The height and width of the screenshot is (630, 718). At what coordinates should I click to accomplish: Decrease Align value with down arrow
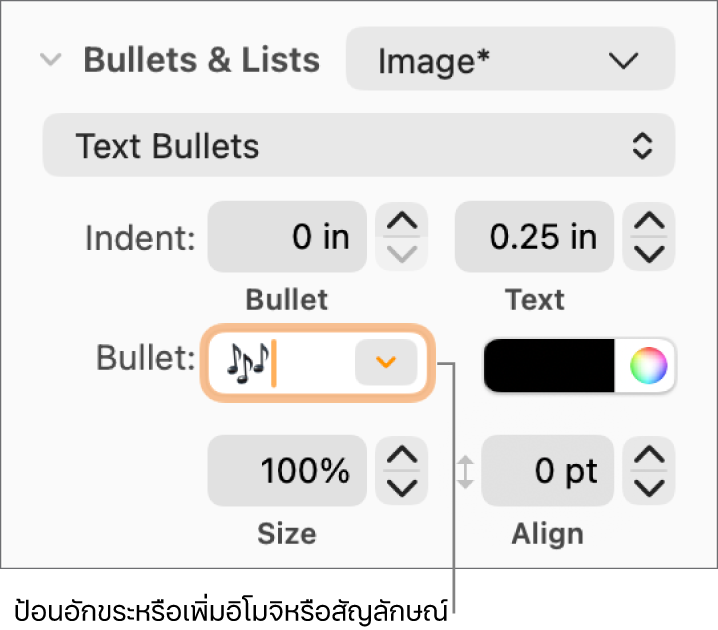tap(649, 486)
